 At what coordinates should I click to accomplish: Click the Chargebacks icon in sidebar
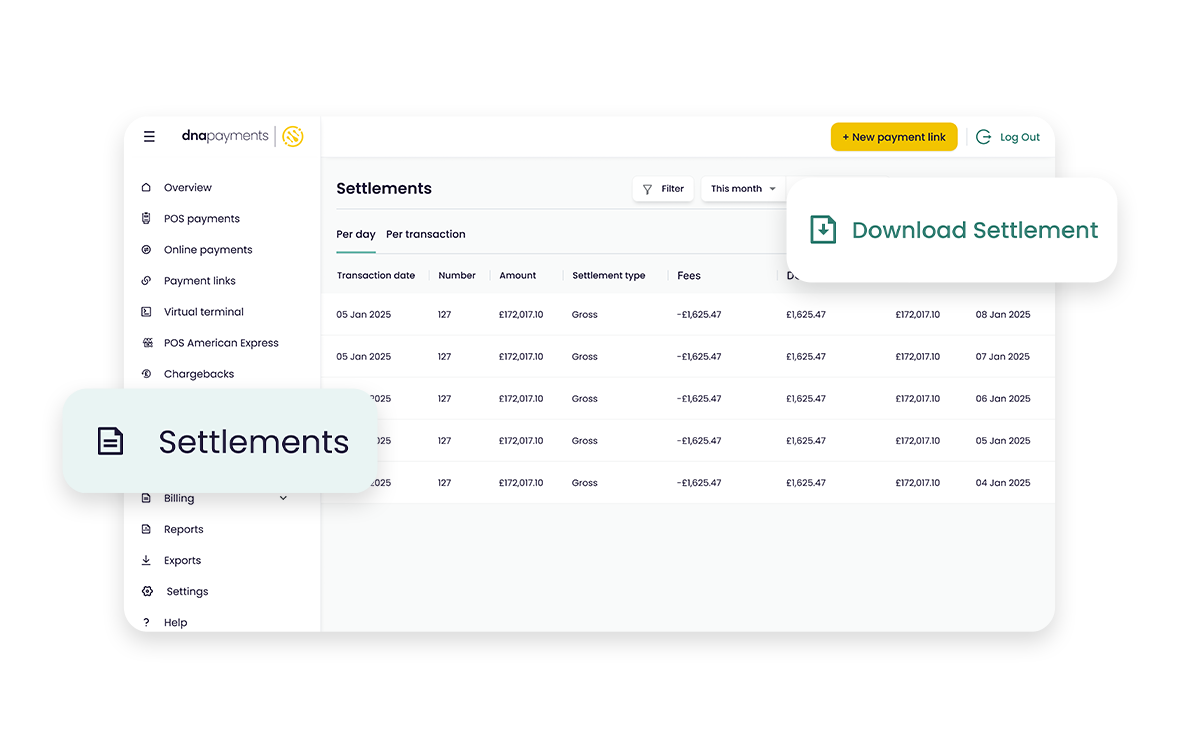click(x=146, y=374)
